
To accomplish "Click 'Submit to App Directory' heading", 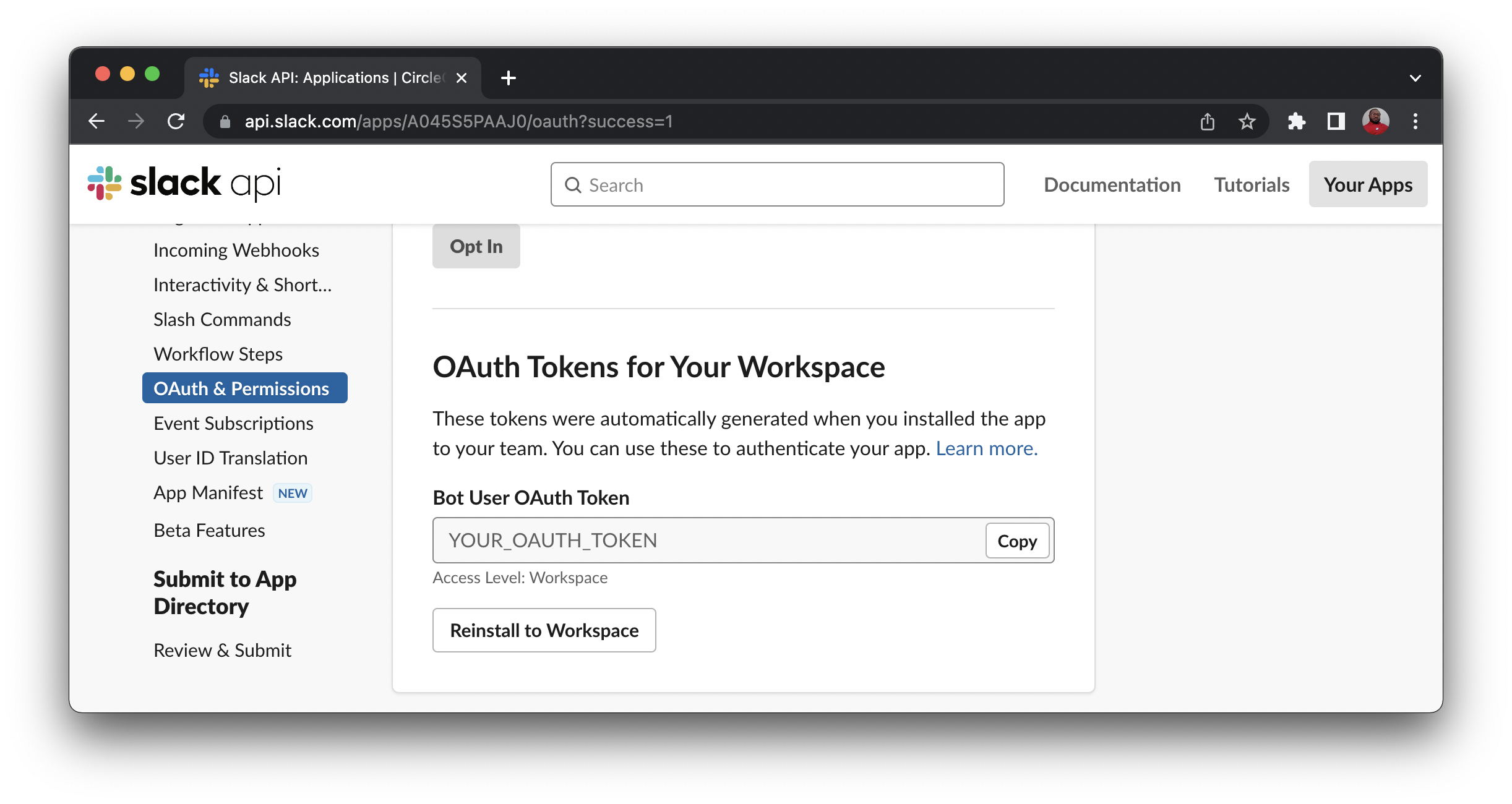I will coord(225,592).
